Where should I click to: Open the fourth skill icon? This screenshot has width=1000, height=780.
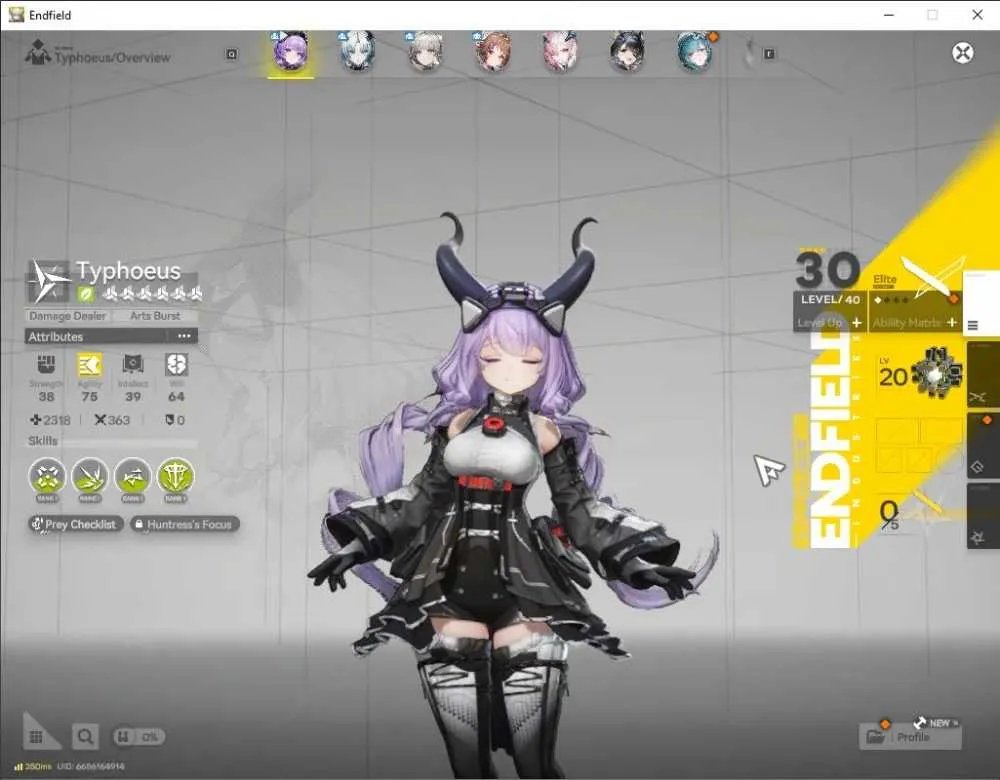pyautogui.click(x=175, y=476)
